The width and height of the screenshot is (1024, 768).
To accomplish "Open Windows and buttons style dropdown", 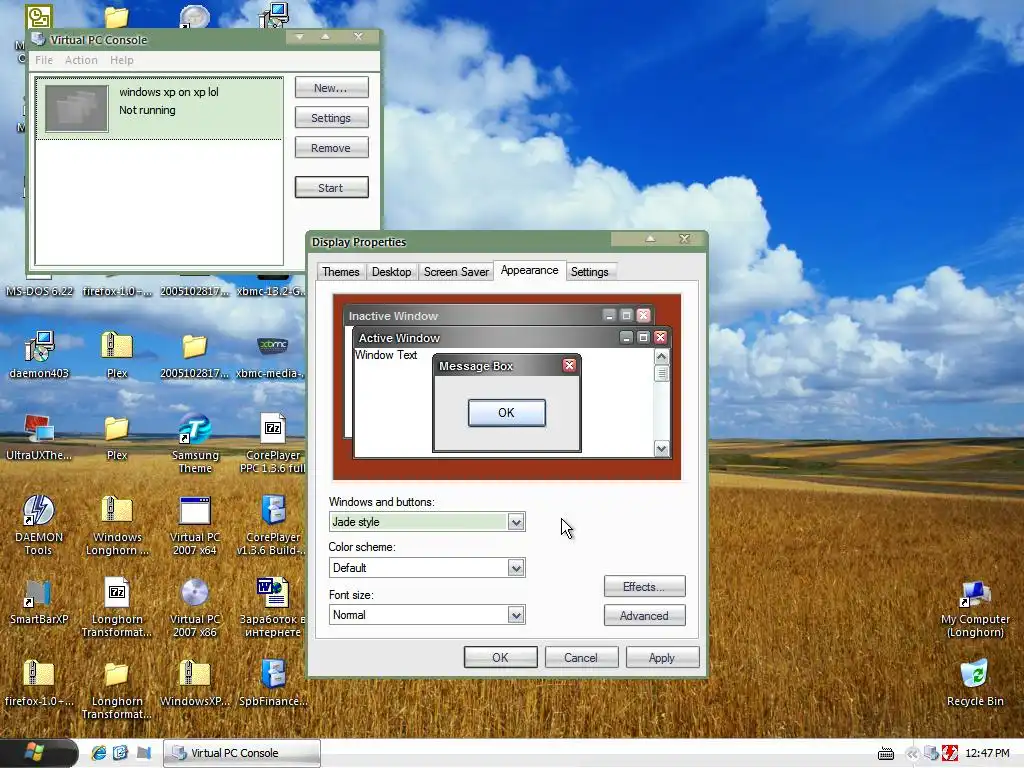I will pyautogui.click(x=515, y=522).
